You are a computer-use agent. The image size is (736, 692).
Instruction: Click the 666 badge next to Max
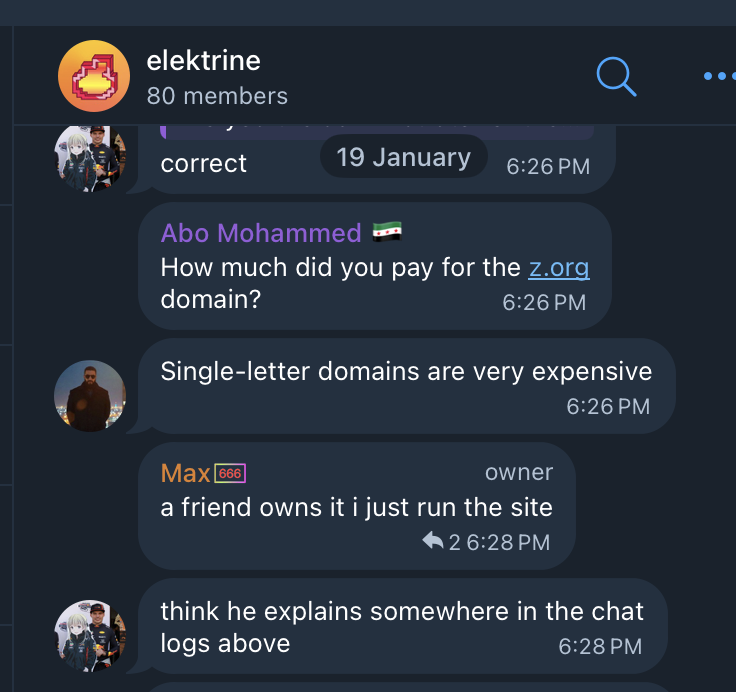[230, 474]
